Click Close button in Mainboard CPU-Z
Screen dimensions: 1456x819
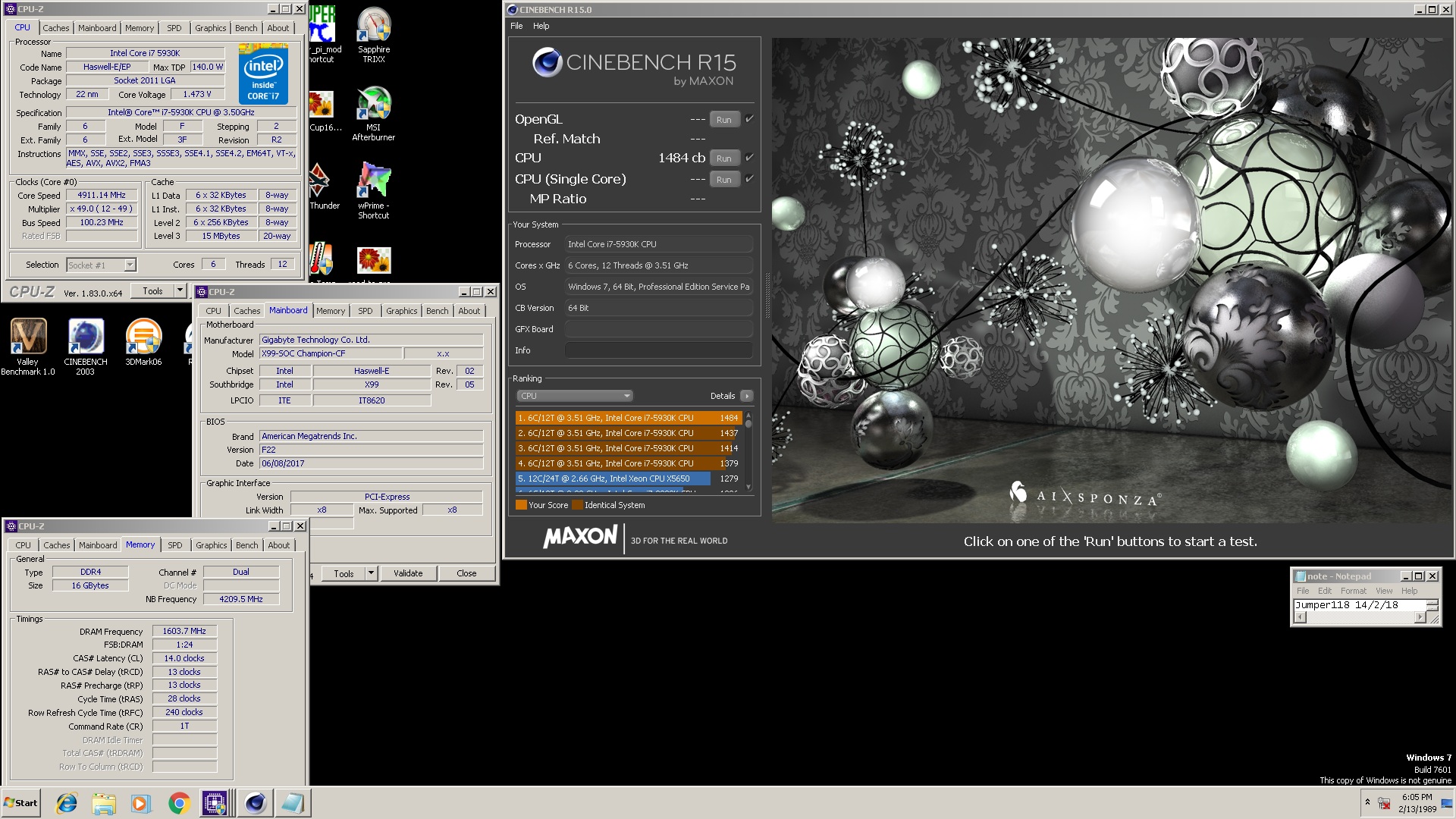(x=466, y=573)
